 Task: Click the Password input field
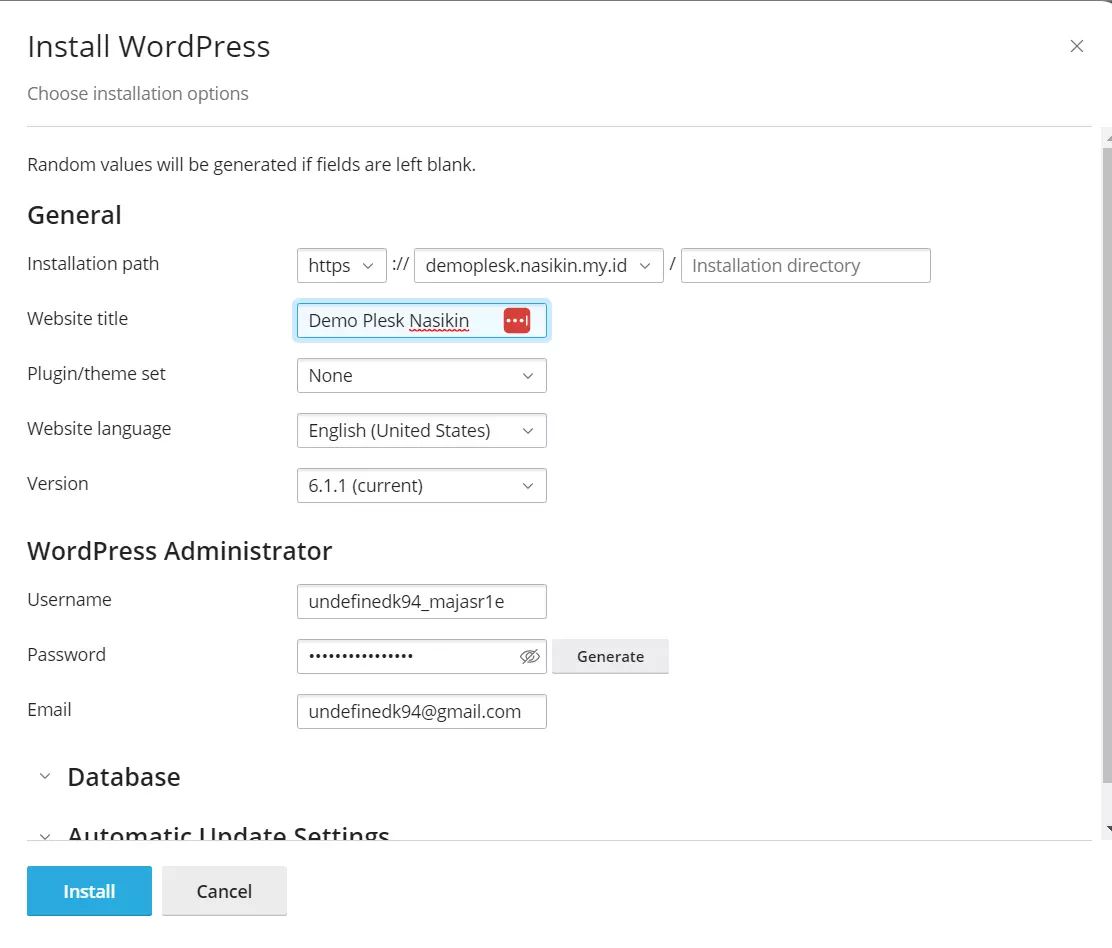[x=421, y=656]
